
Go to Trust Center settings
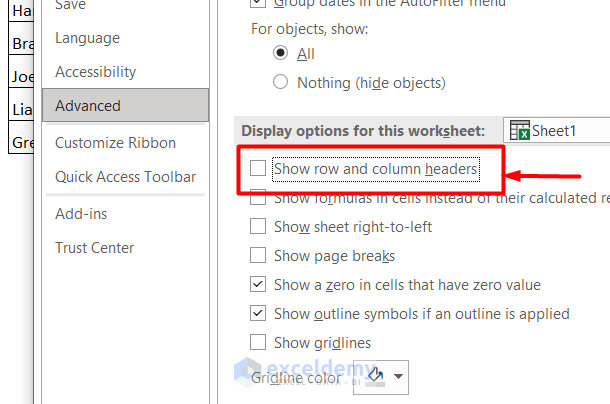(94, 248)
